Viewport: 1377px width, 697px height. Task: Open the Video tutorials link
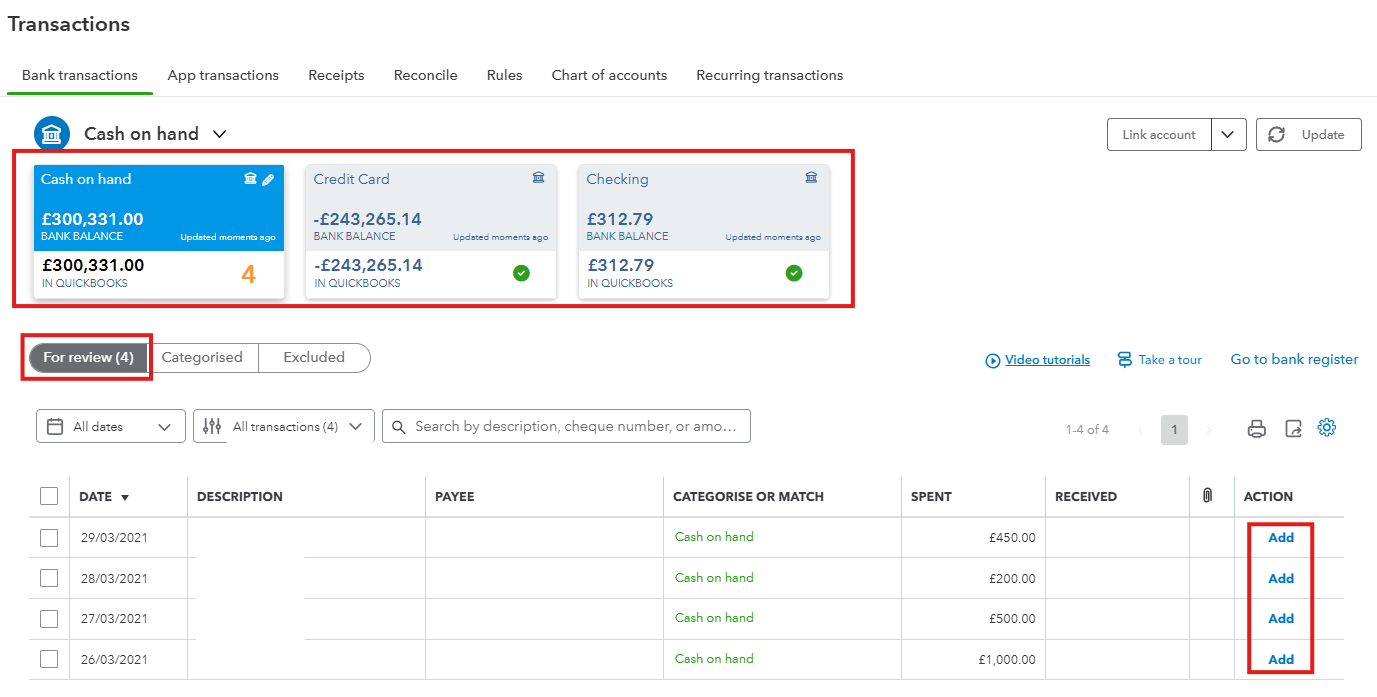[x=1038, y=360]
